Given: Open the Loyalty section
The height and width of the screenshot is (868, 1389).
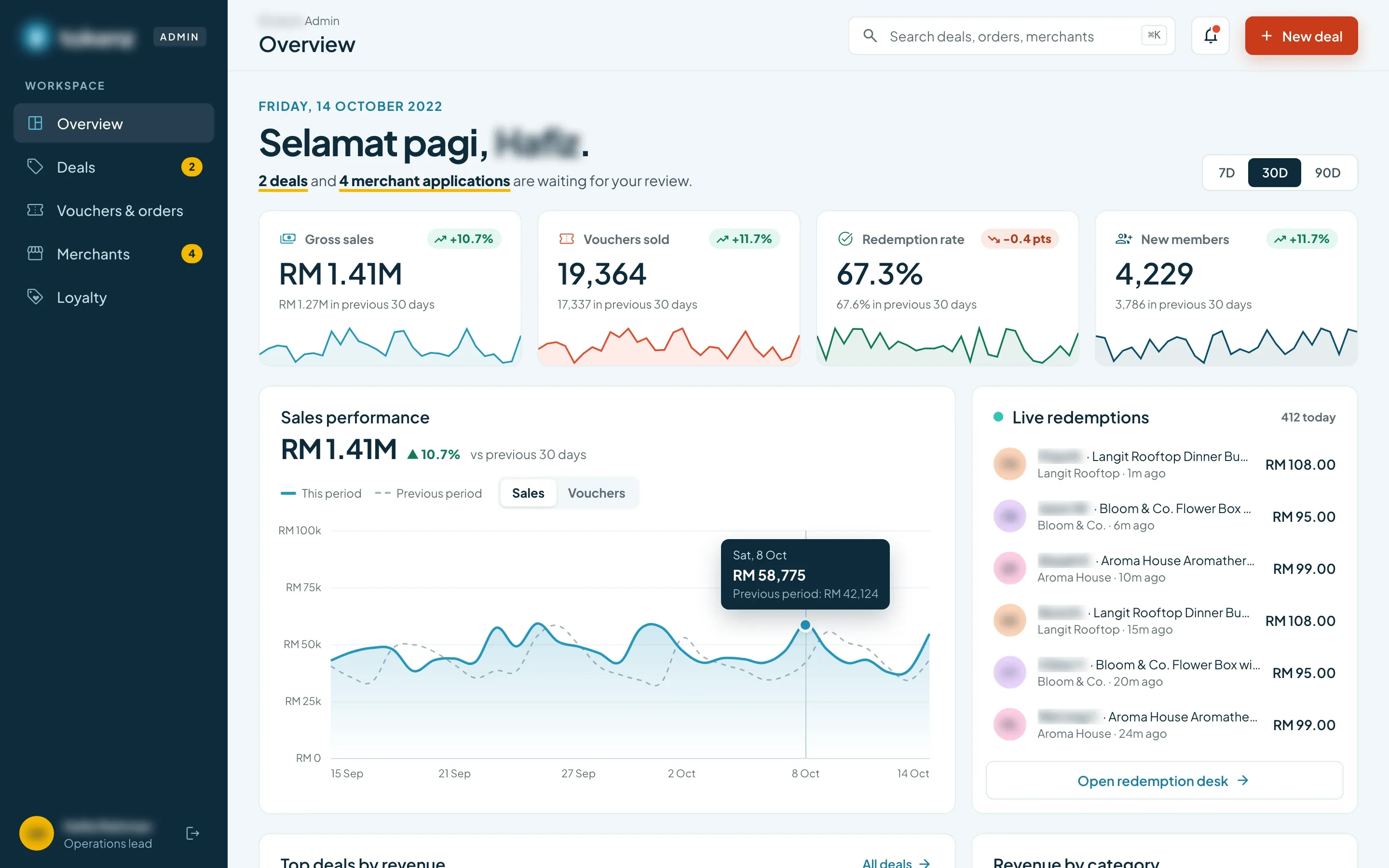Looking at the screenshot, I should [114, 297].
